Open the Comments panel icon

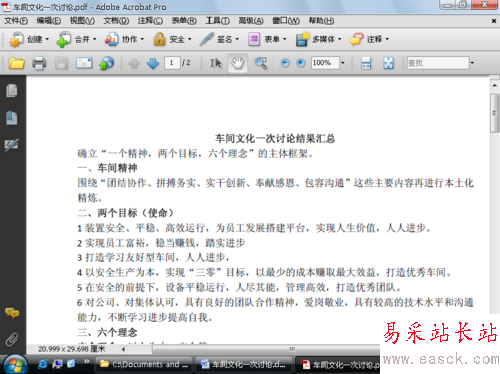click(12, 313)
